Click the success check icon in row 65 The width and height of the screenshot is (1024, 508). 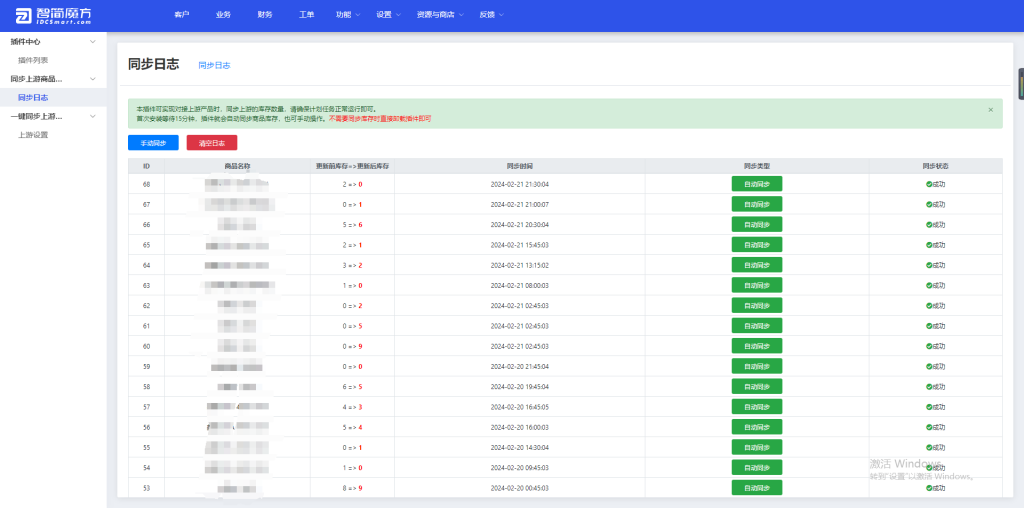(x=929, y=245)
